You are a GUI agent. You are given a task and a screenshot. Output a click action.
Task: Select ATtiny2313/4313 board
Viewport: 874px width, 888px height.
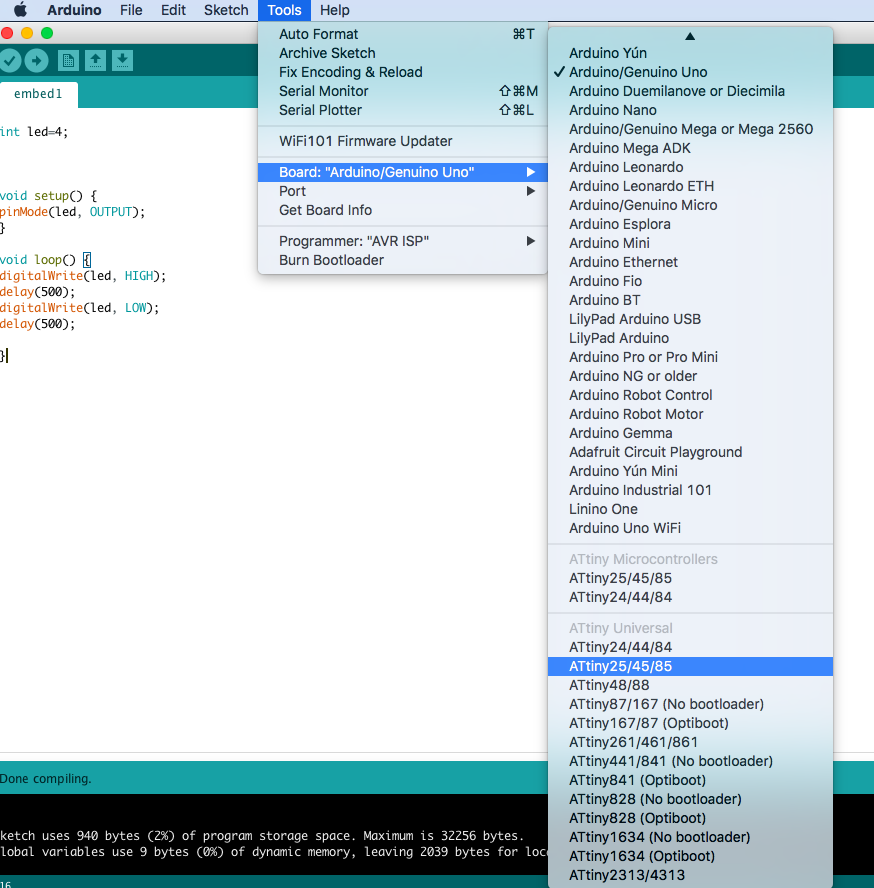[690, 876]
